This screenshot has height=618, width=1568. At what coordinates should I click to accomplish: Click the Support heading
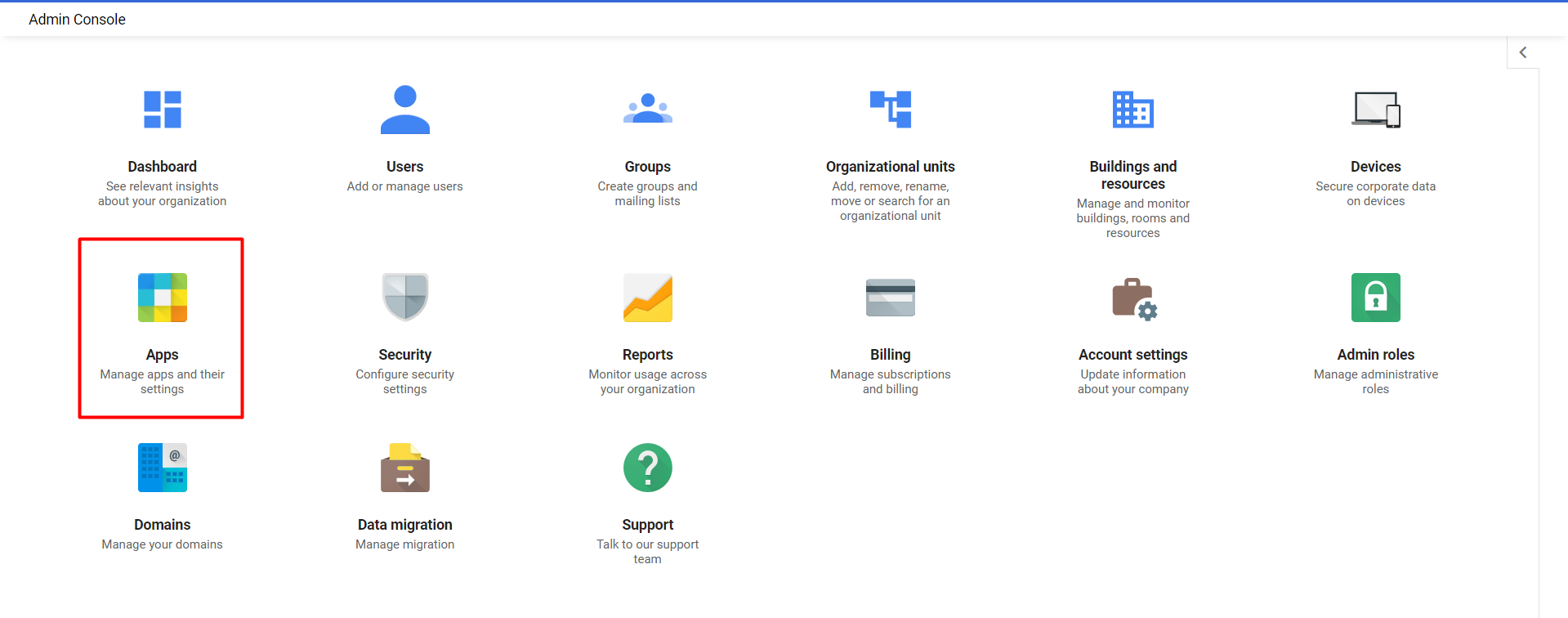pos(648,525)
